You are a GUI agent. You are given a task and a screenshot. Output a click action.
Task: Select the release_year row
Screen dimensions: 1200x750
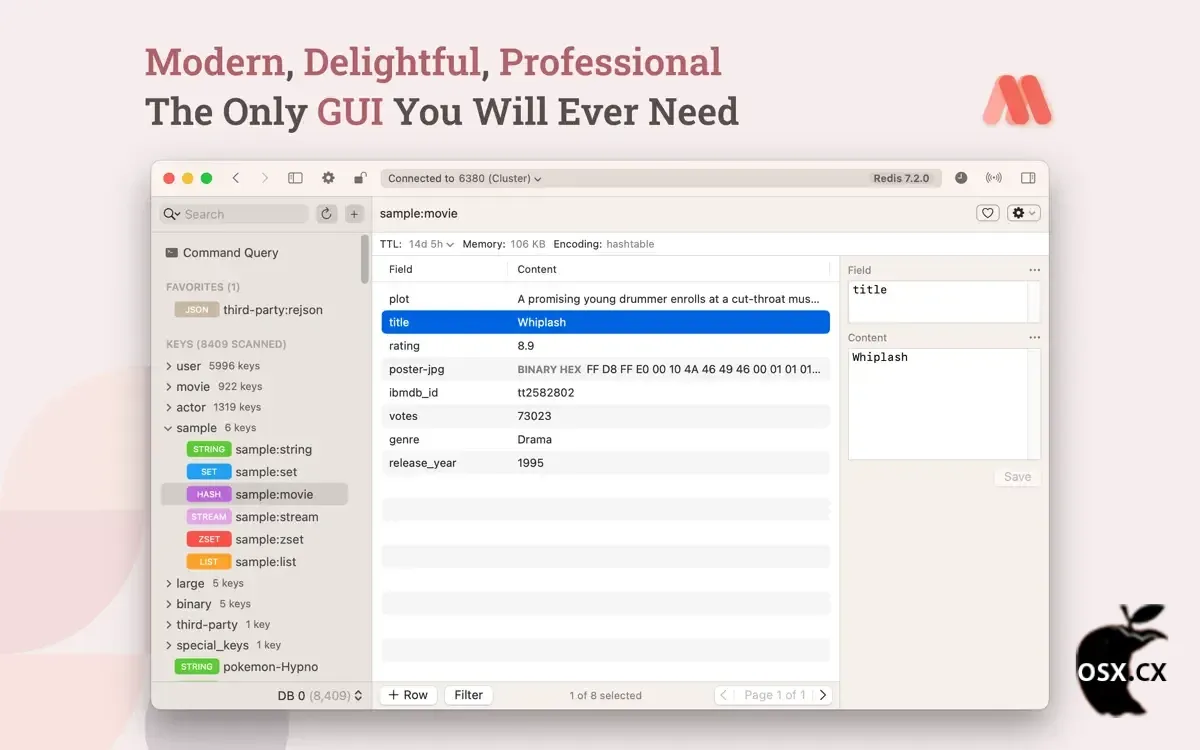[606, 463]
